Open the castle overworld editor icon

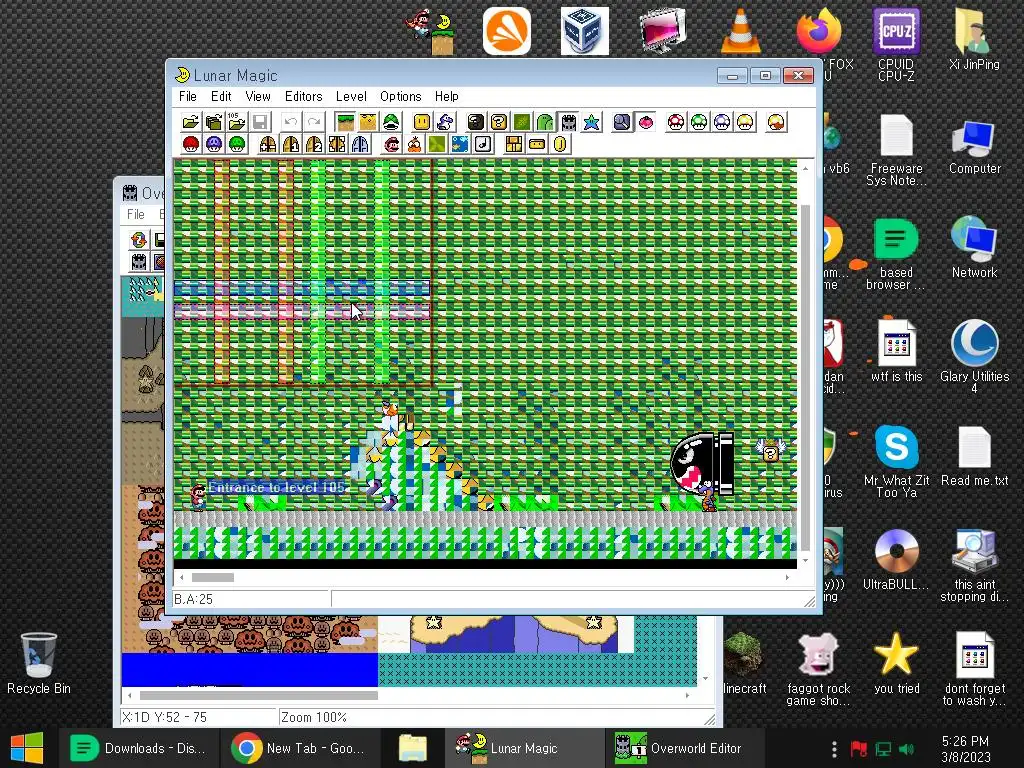point(568,122)
